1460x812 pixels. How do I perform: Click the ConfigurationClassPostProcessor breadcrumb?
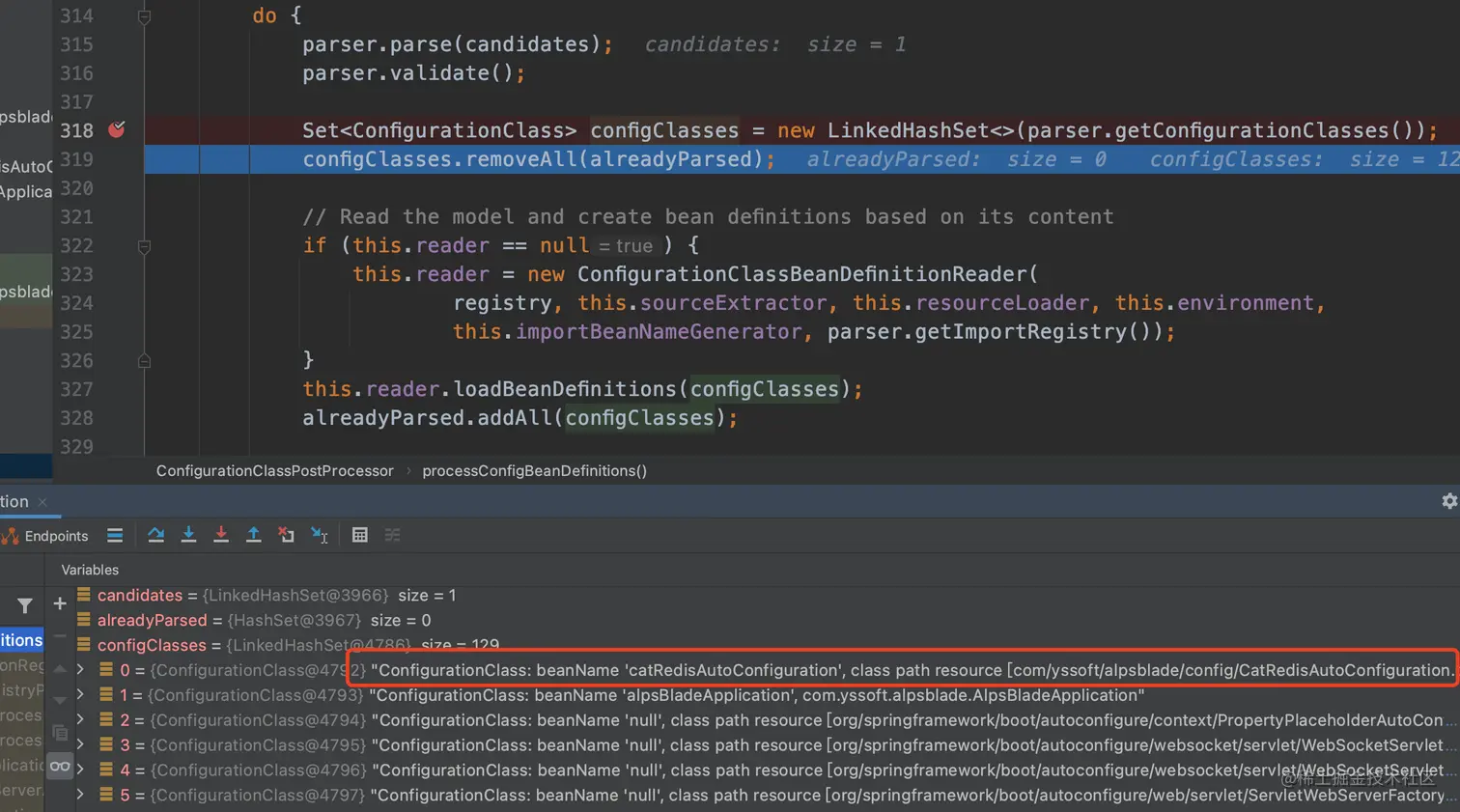[275, 471]
